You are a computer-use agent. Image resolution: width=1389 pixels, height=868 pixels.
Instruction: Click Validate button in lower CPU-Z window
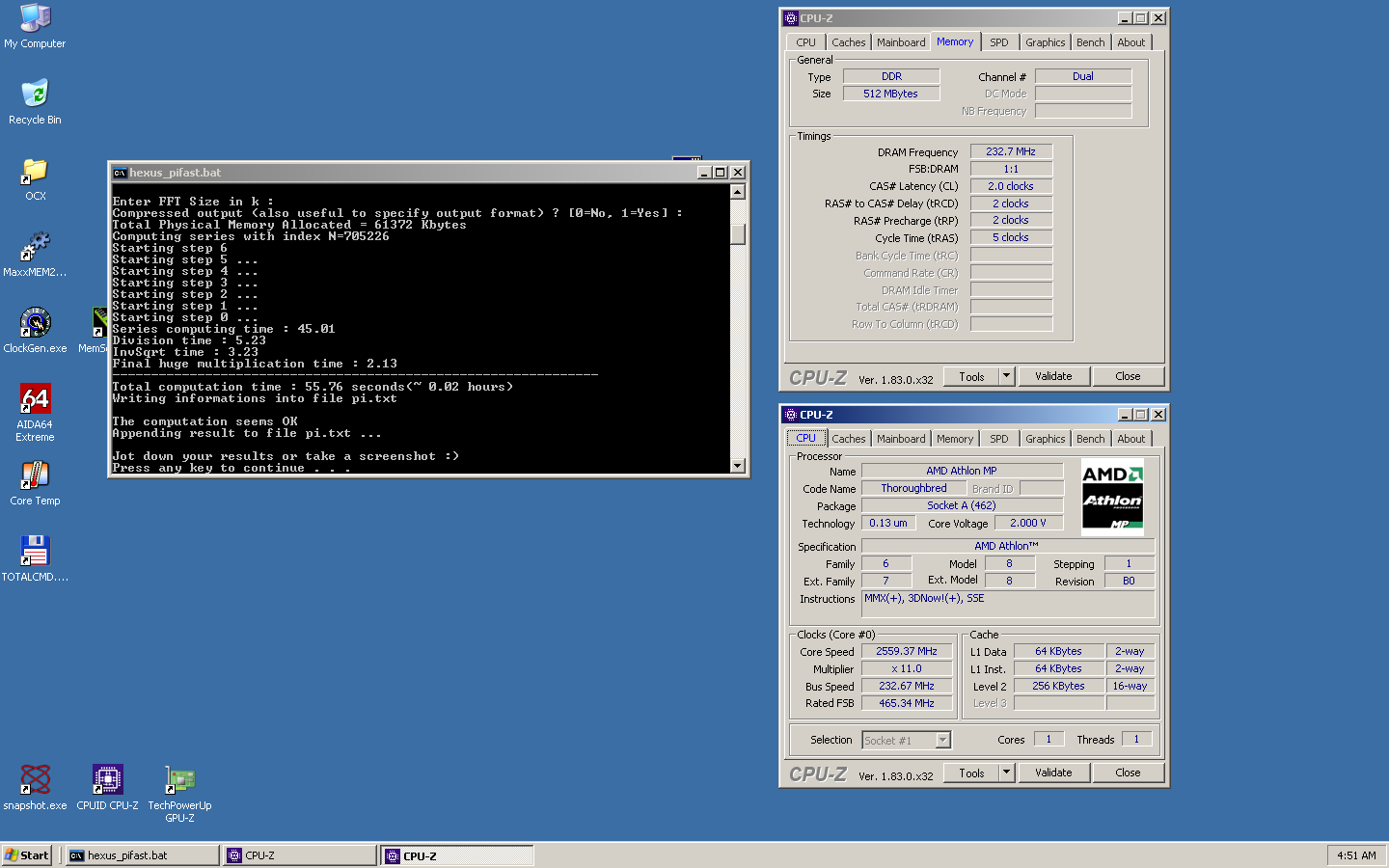click(x=1053, y=773)
